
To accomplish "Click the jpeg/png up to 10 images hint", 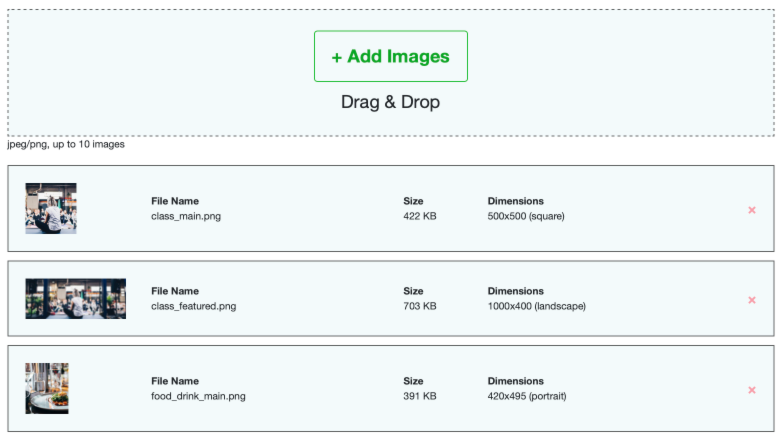I will [66, 144].
